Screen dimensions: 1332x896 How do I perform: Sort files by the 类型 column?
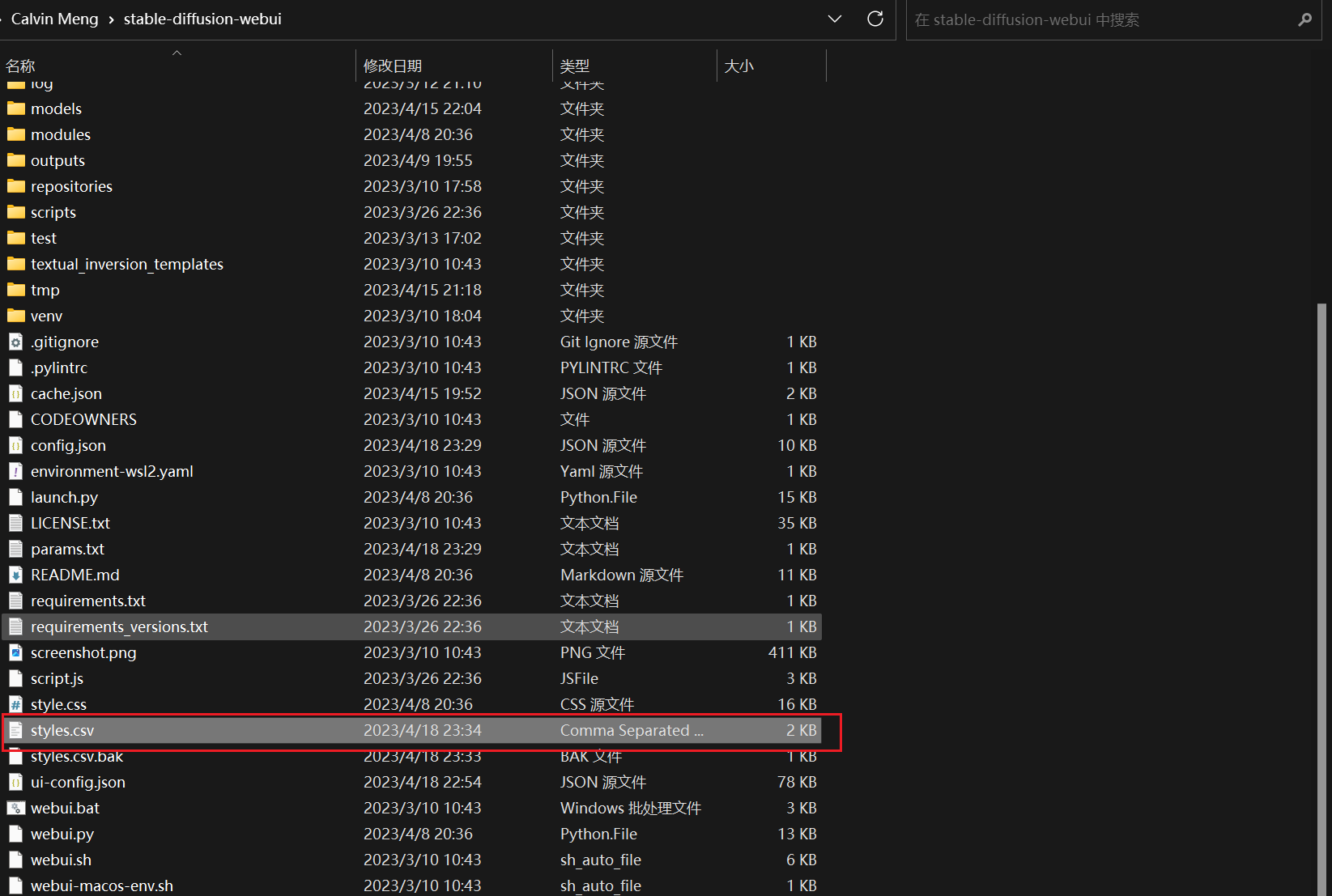click(635, 66)
